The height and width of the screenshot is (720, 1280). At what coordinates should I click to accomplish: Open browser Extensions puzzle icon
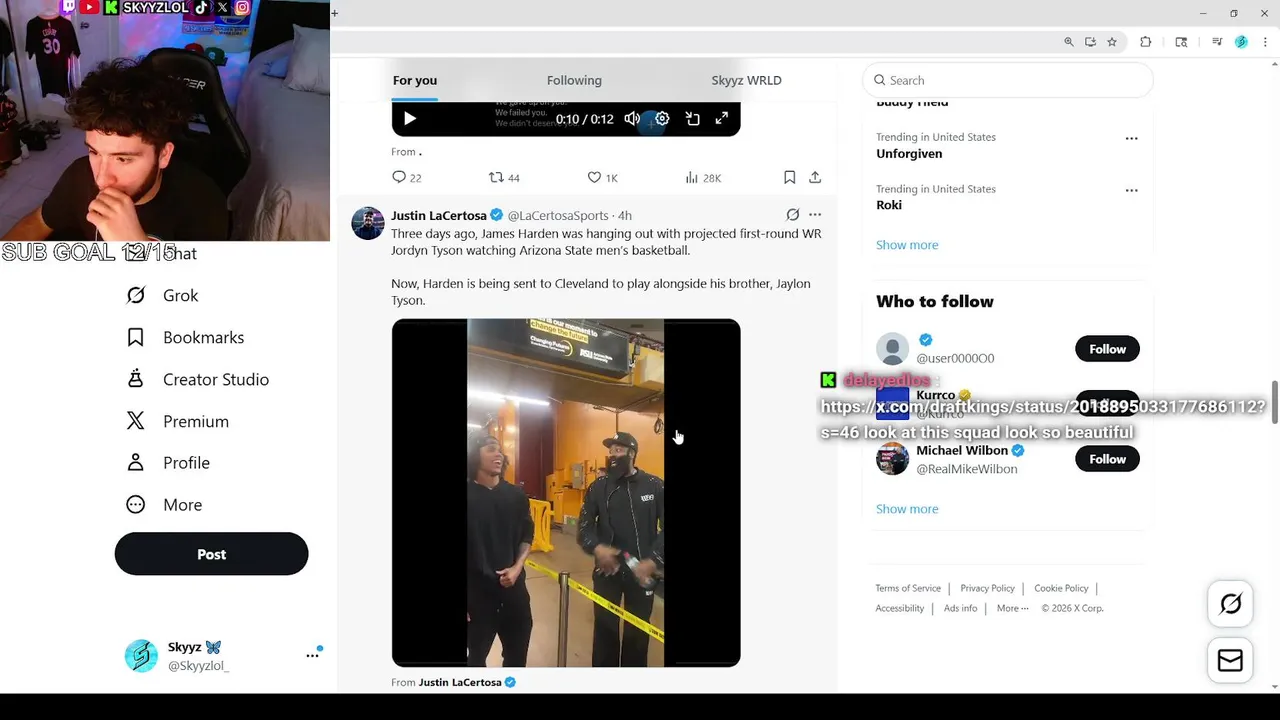1146,42
